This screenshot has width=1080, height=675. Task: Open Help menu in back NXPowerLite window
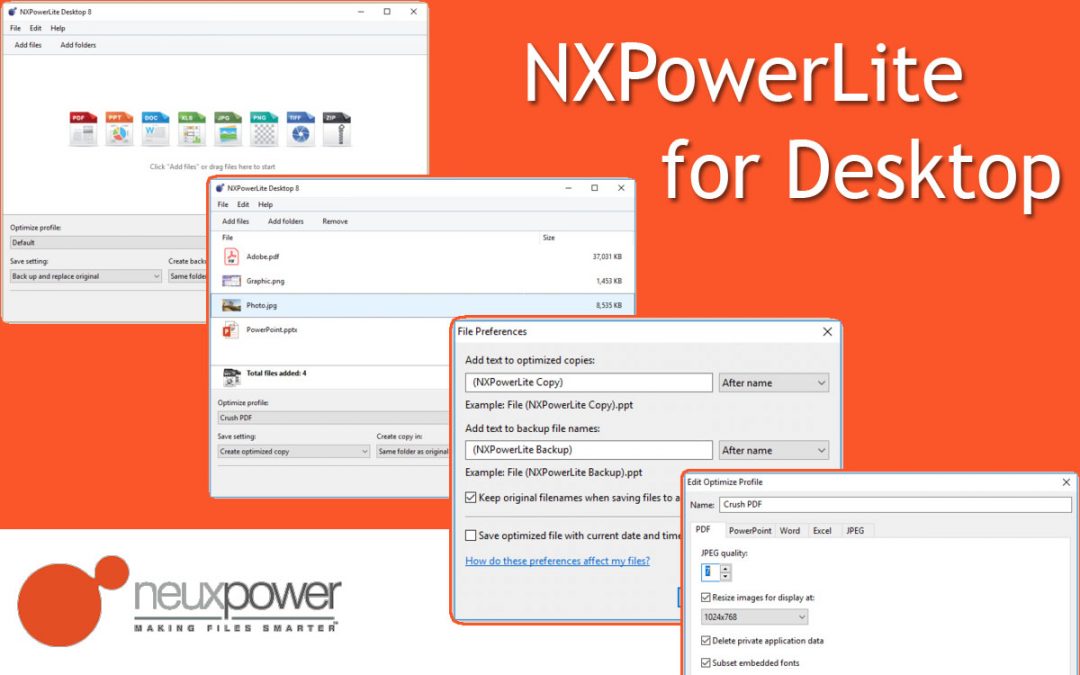pyautogui.click(x=58, y=28)
